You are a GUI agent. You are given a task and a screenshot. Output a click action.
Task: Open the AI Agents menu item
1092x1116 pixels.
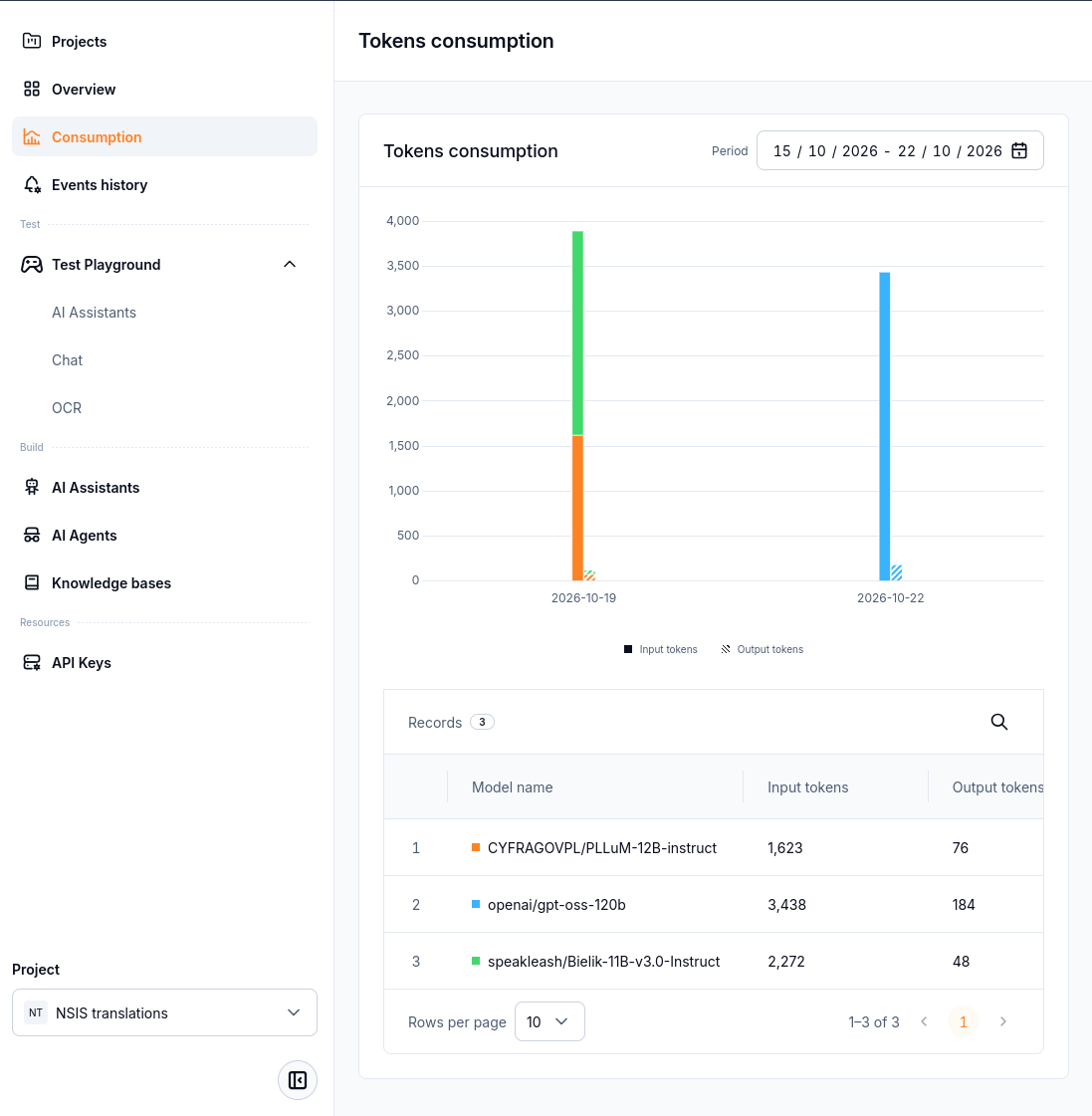coord(164,536)
